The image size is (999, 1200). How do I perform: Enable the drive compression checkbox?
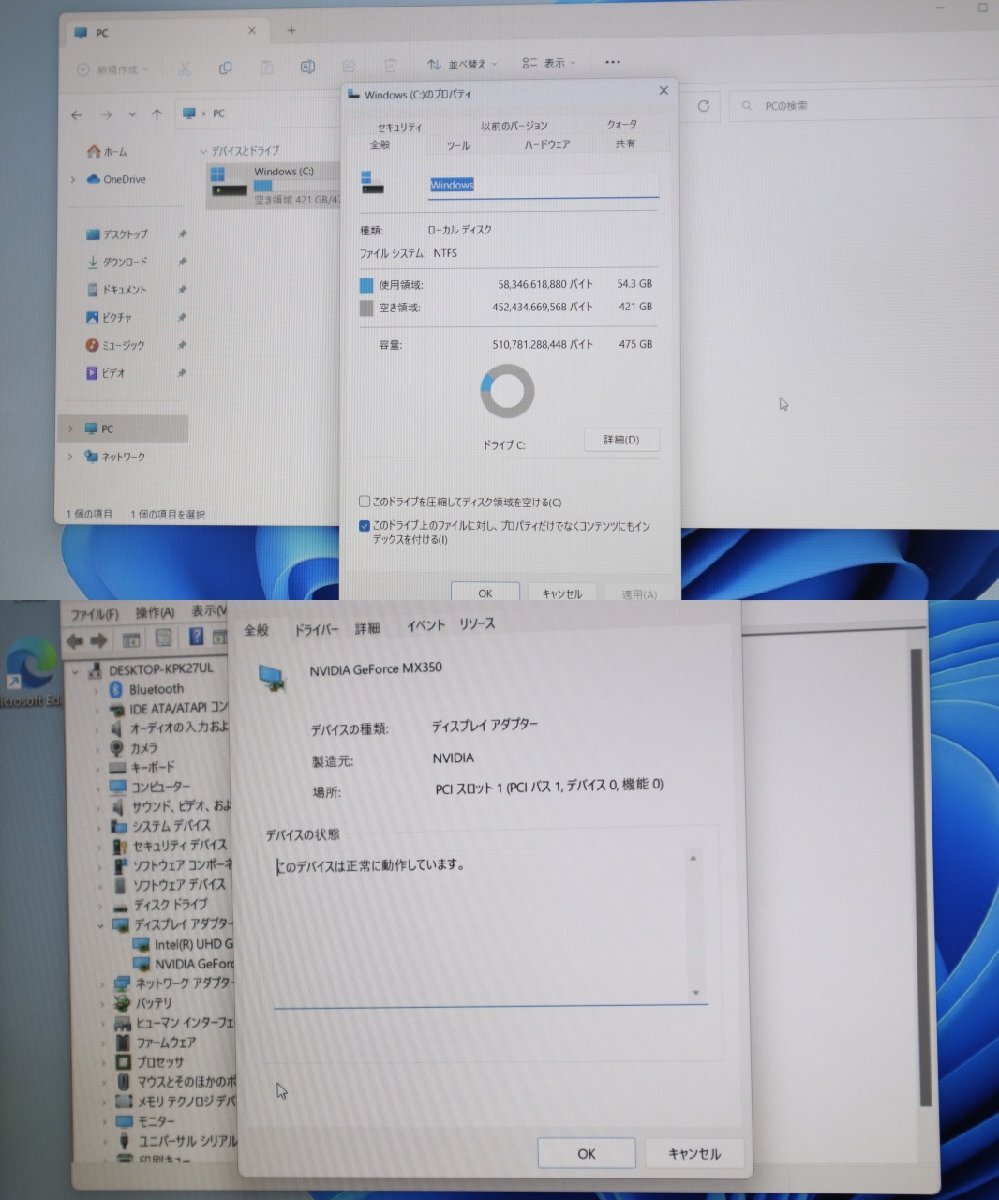[364, 501]
